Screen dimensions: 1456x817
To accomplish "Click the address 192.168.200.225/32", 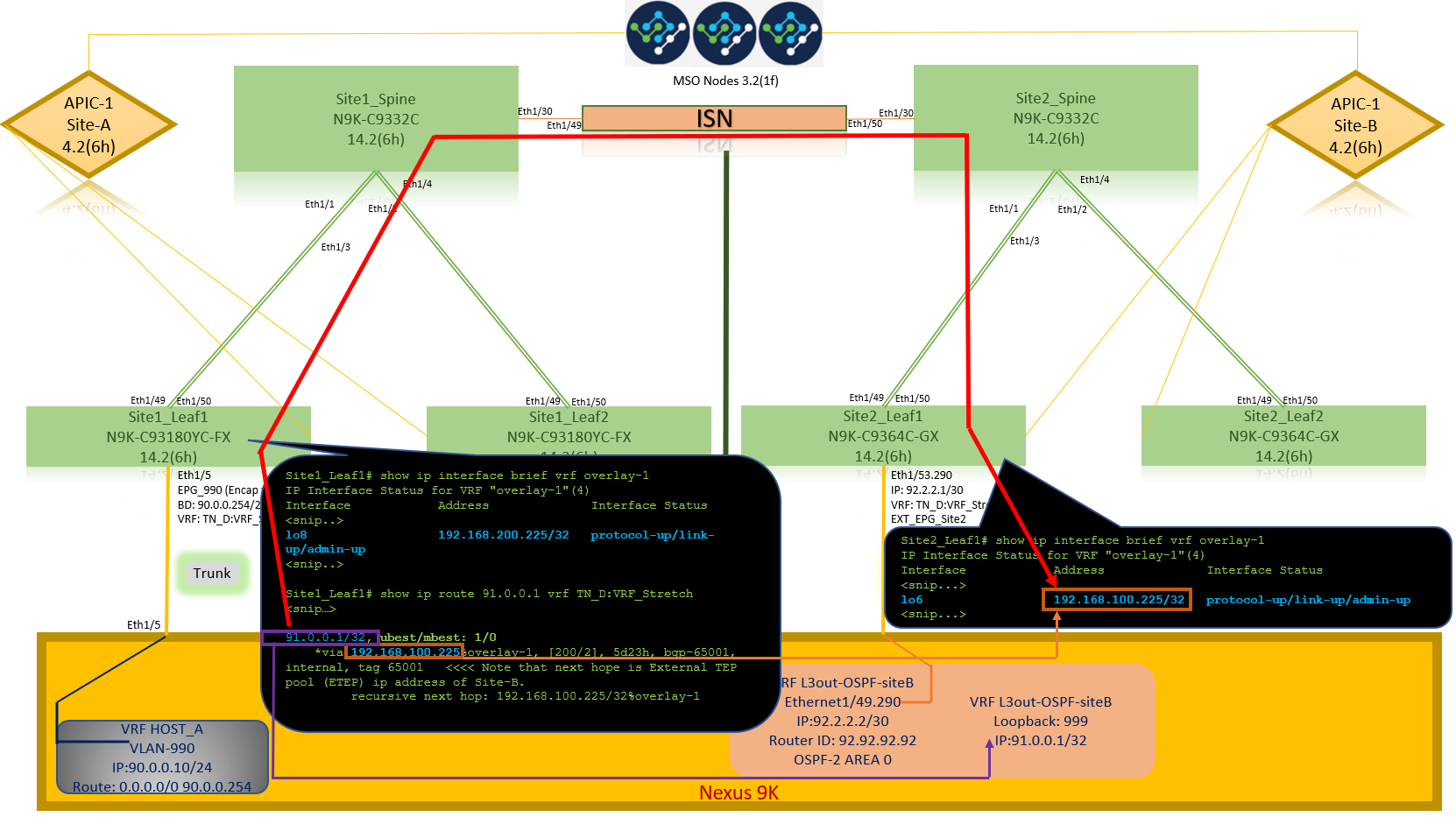I will [504, 535].
